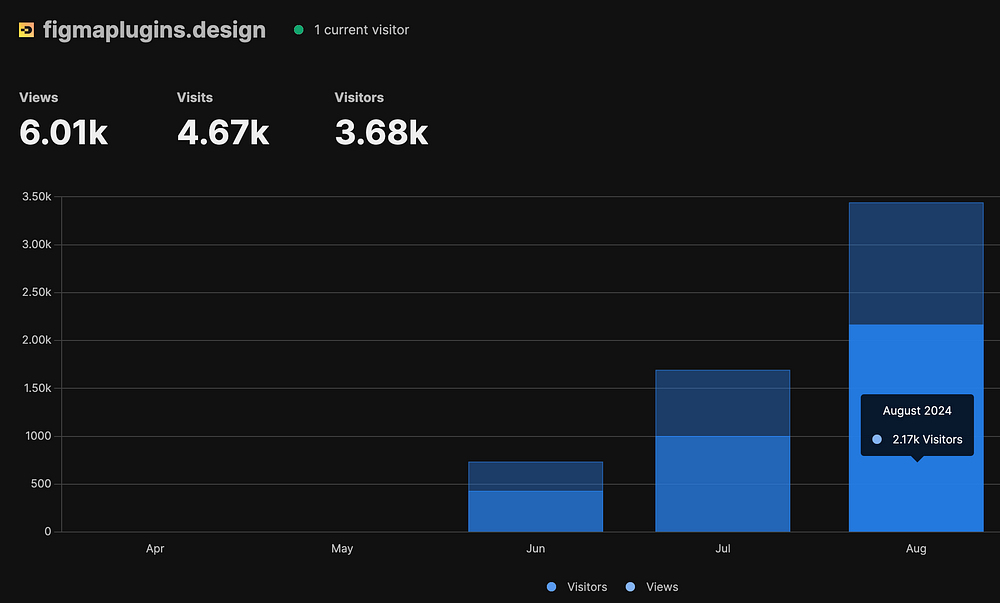
Task: Click the Visitors legend color dot
Action: 552,587
